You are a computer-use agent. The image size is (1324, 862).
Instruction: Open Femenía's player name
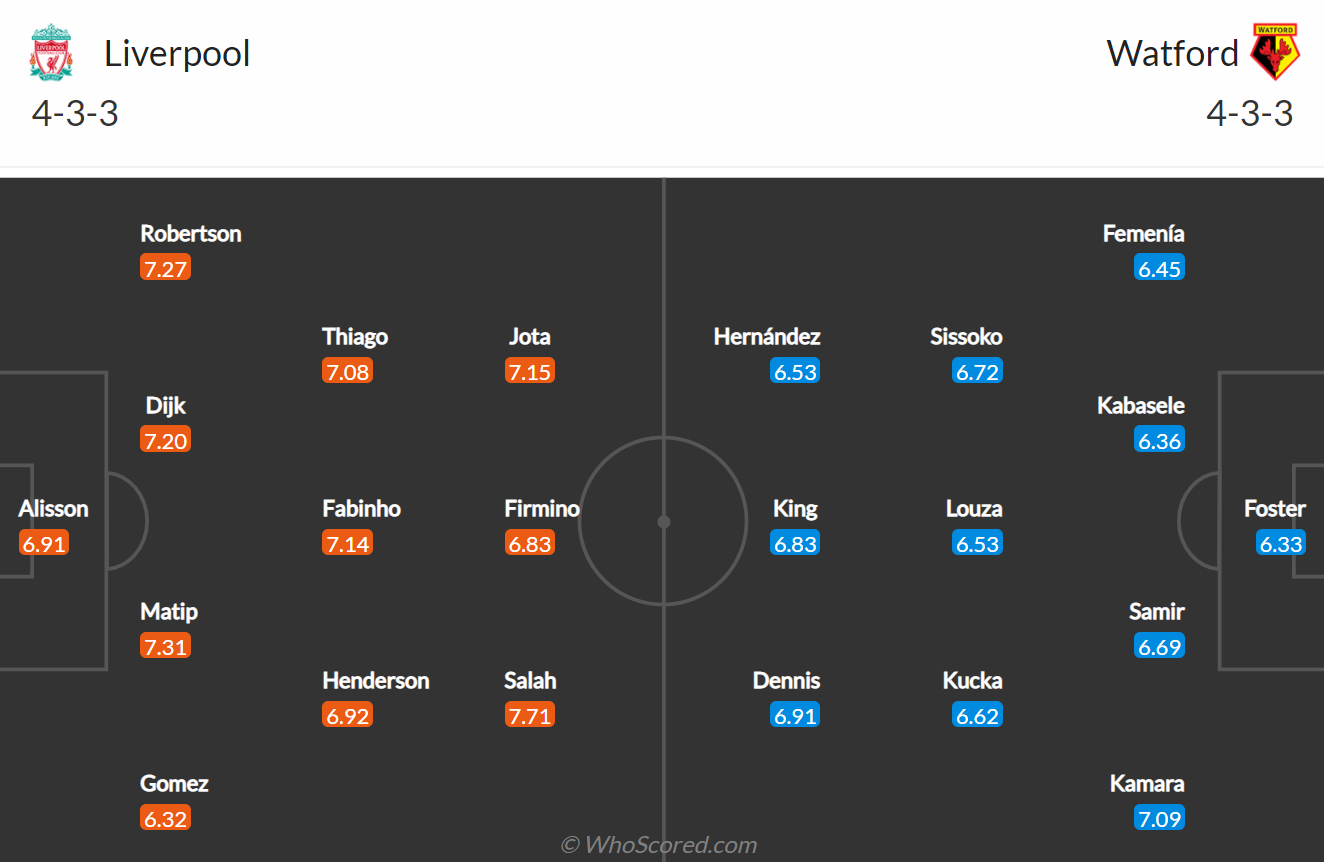[x=1143, y=233]
